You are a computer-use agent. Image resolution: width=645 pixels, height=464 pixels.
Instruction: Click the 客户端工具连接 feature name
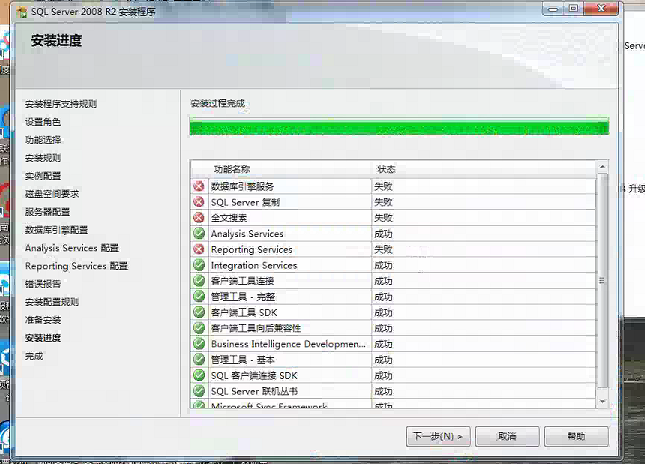[x=242, y=281]
